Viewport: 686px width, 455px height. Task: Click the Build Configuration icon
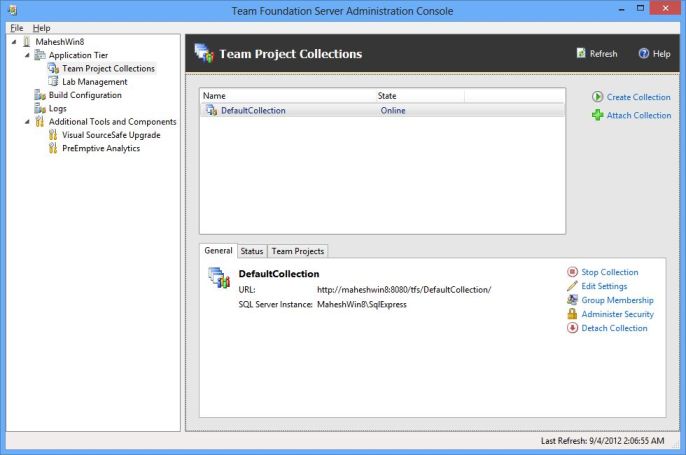(40, 95)
